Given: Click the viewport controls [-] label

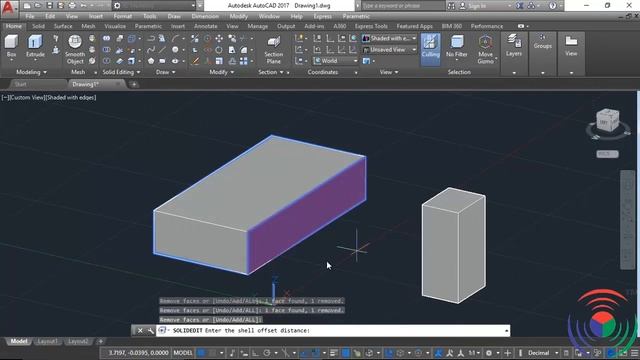Looking at the screenshot, I should [x=5, y=98].
